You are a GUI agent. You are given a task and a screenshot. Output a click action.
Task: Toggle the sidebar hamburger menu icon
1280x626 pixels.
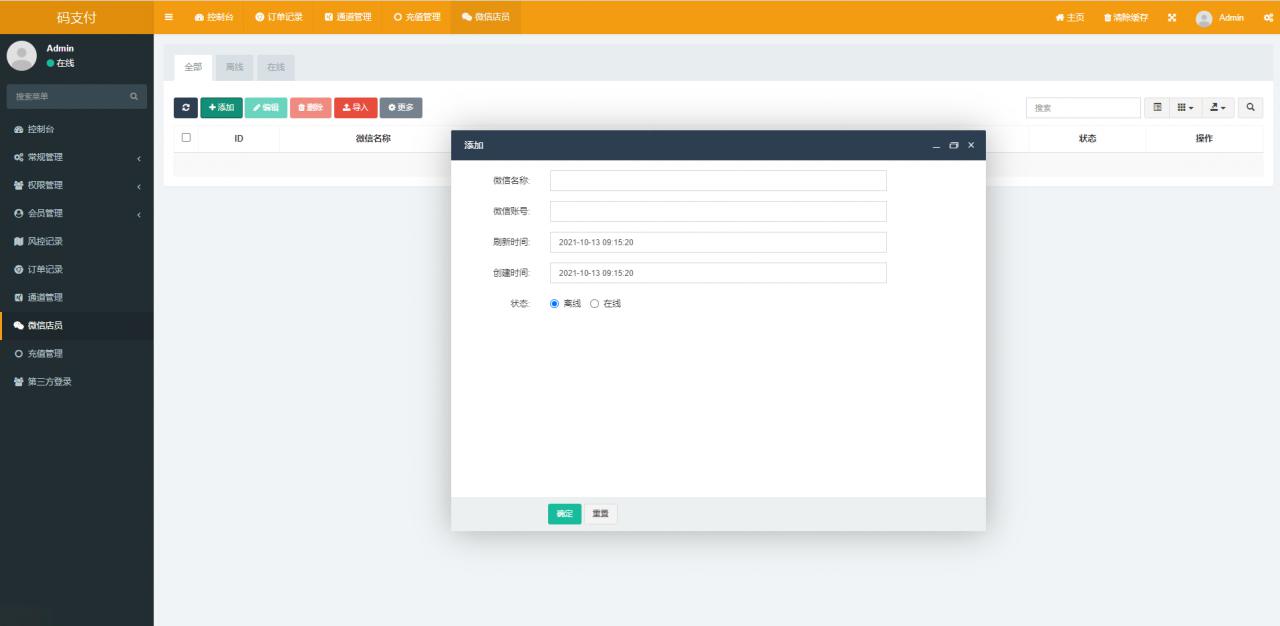coord(169,17)
